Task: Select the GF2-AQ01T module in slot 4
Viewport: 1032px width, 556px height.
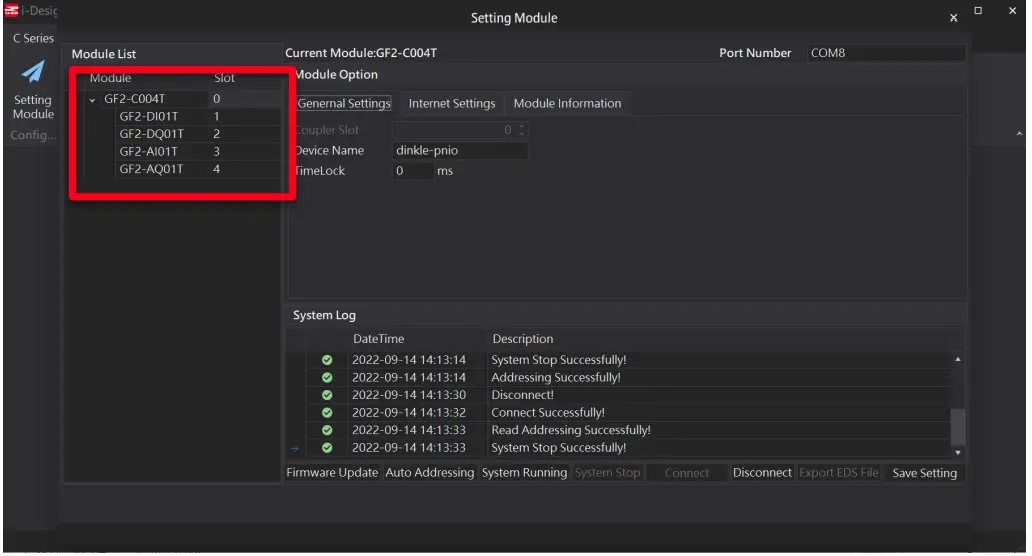Action: pyautogui.click(x=151, y=169)
